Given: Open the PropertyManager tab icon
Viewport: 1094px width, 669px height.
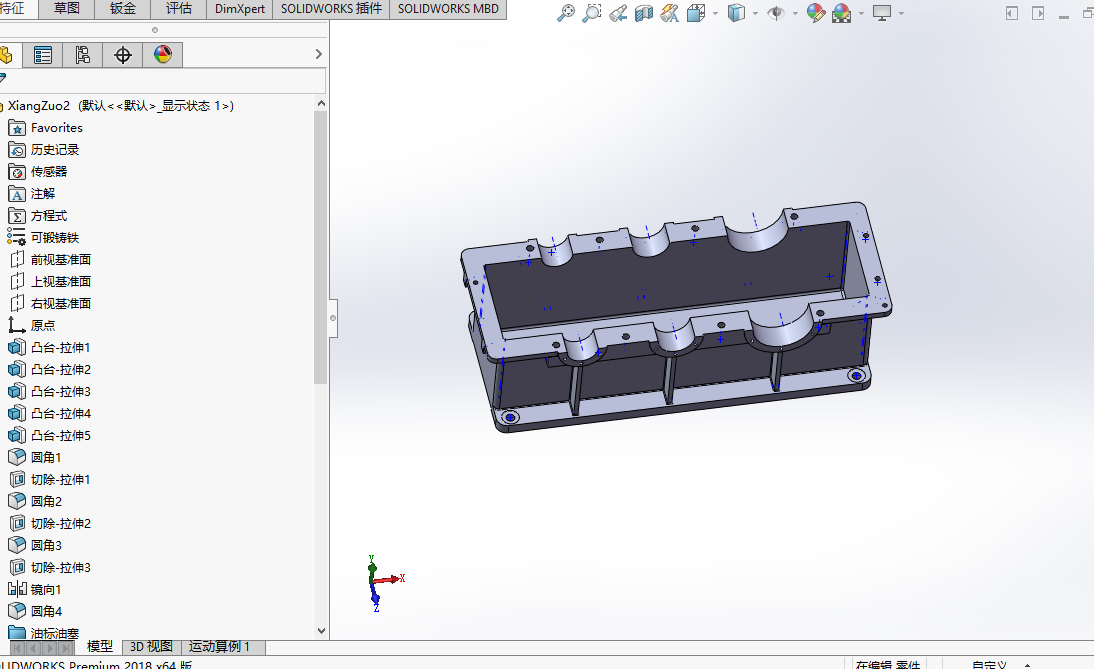Looking at the screenshot, I should point(43,54).
